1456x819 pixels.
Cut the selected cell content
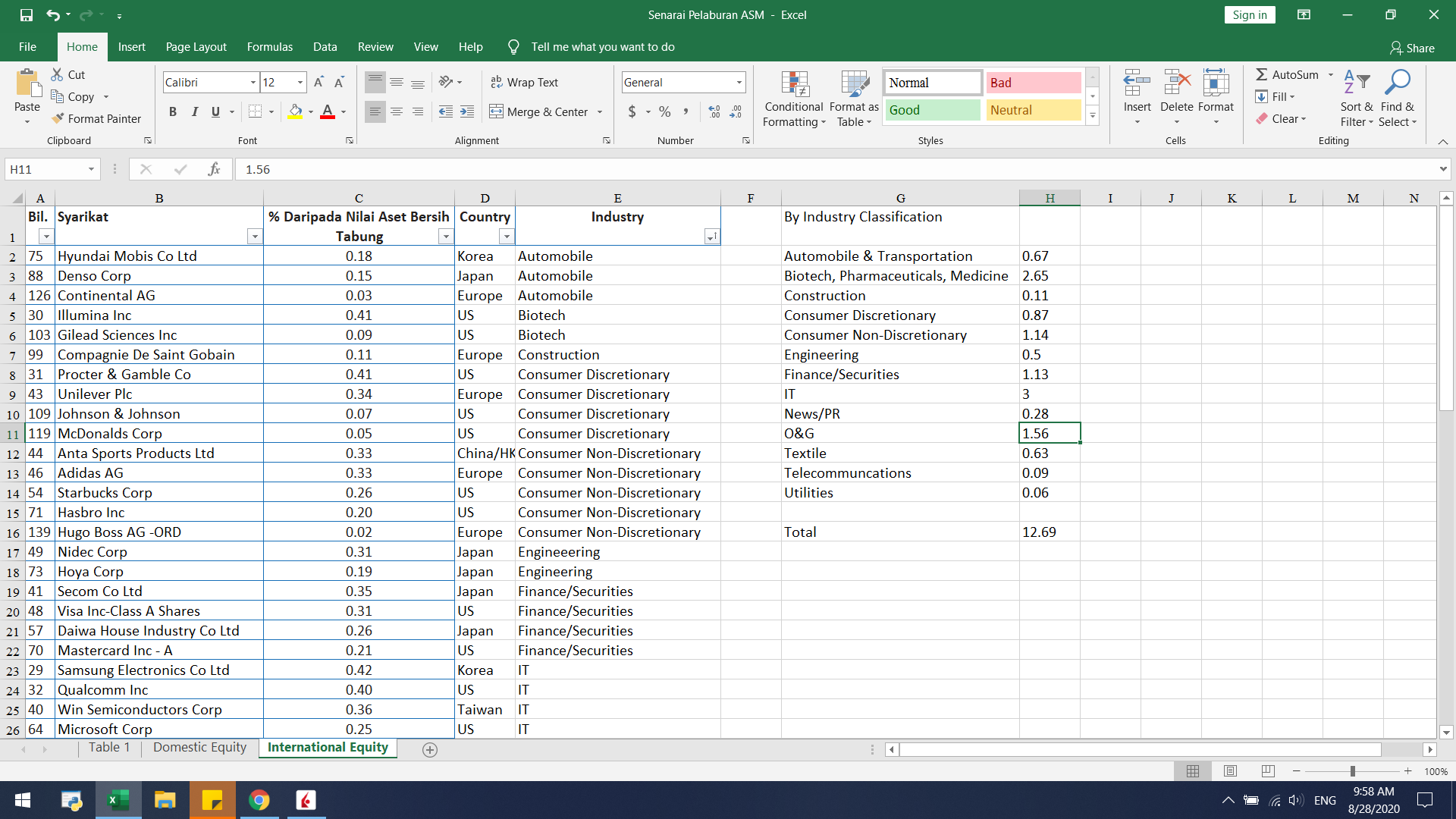[x=68, y=74]
